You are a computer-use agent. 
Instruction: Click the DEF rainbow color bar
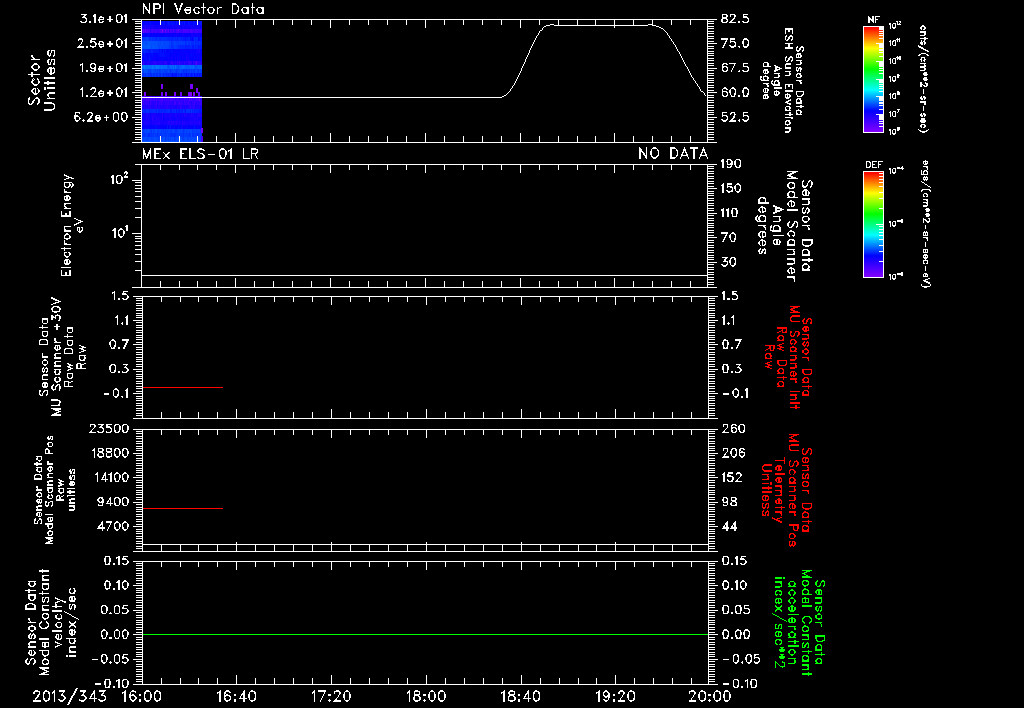click(873, 224)
